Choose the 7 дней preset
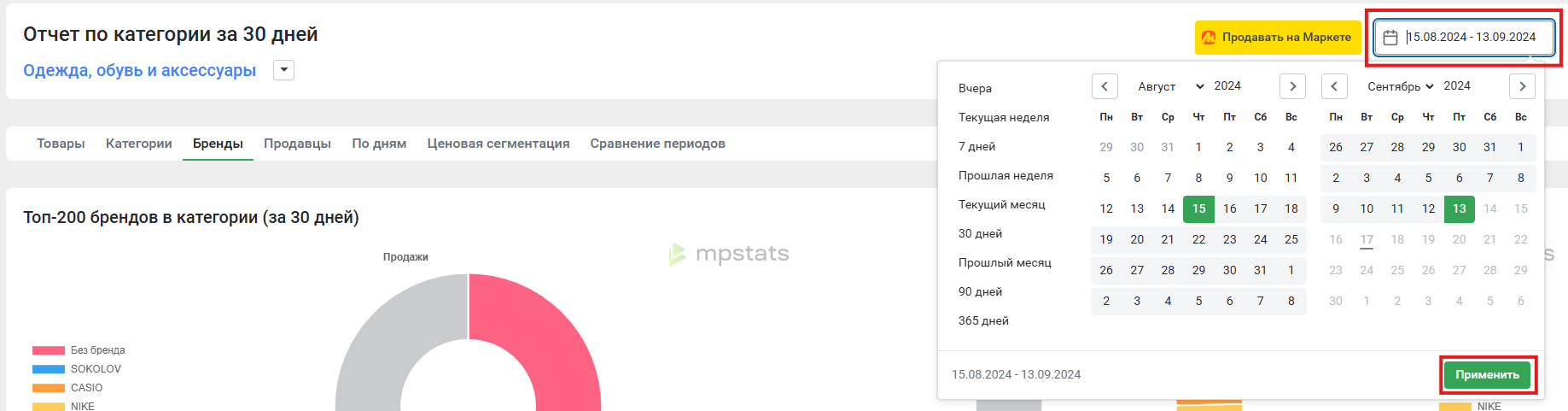Viewport: 1568px width, 411px height. coord(976,146)
